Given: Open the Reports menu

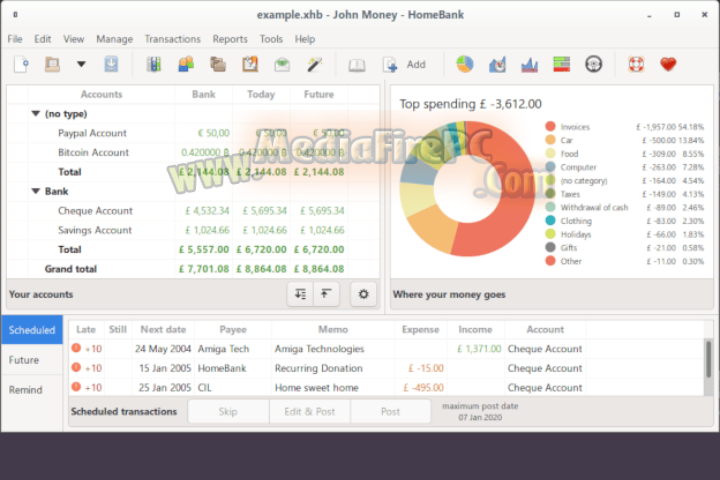Looking at the screenshot, I should click(230, 39).
